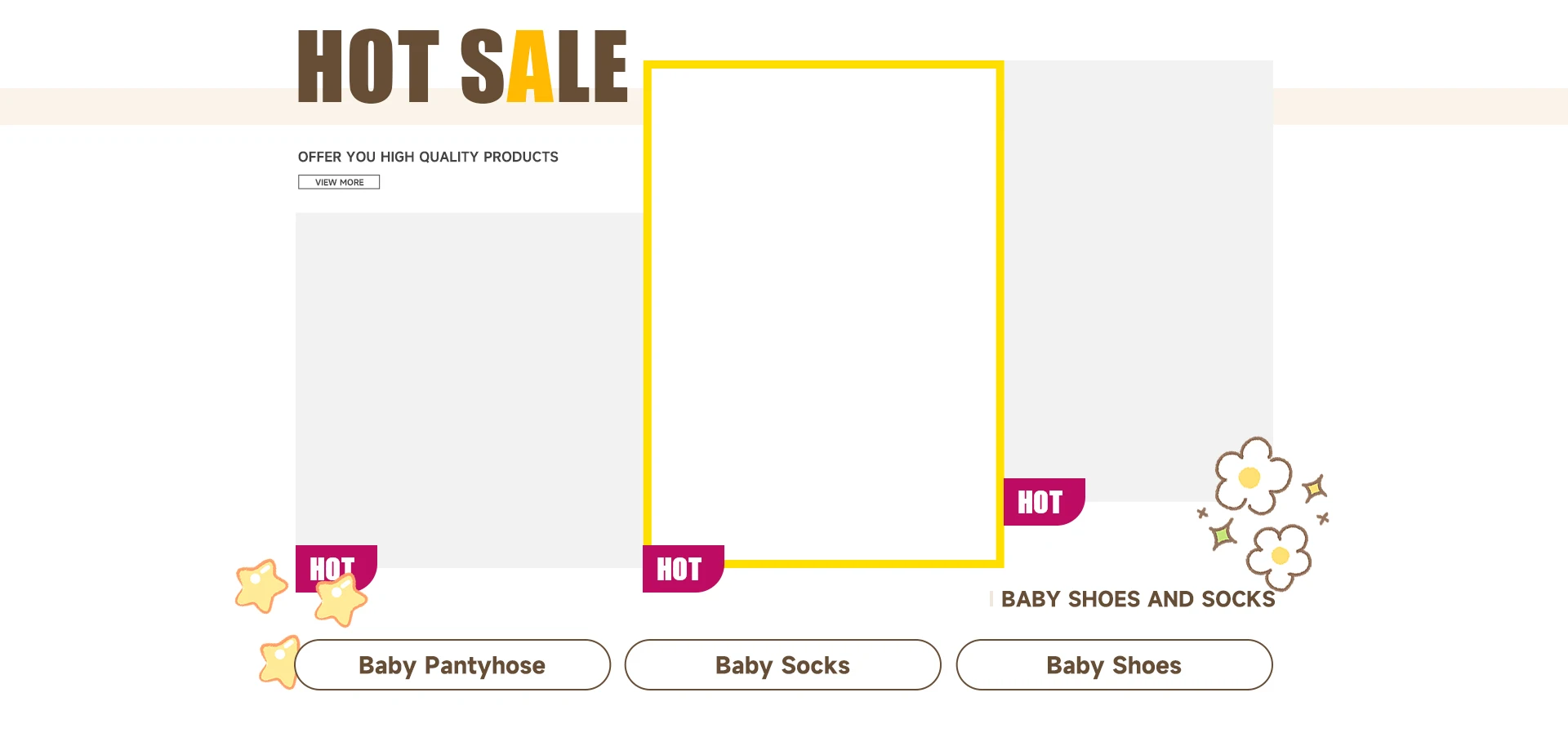Open the yellow-bordered center product panel
1568x737 pixels.
click(823, 314)
